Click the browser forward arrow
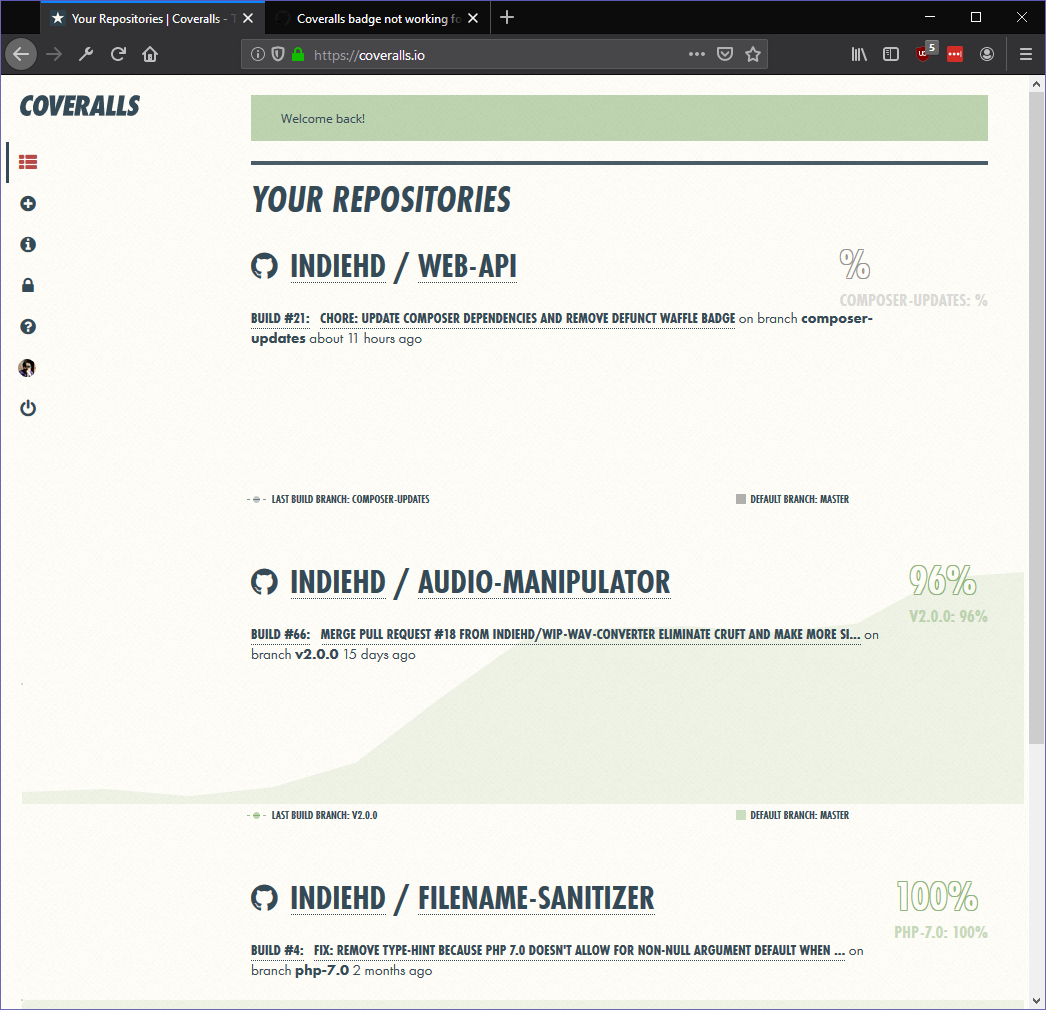Screen dimensions: 1046x1010 [54, 55]
